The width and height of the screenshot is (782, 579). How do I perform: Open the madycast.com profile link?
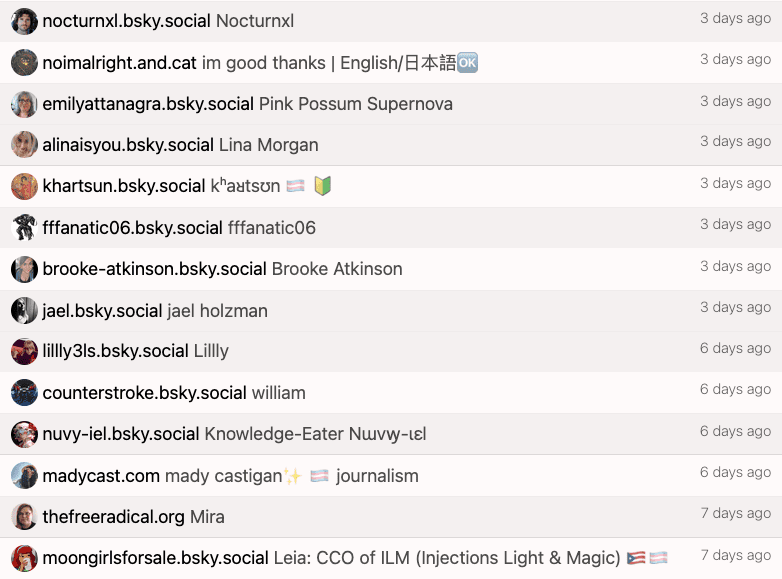click(x=101, y=476)
